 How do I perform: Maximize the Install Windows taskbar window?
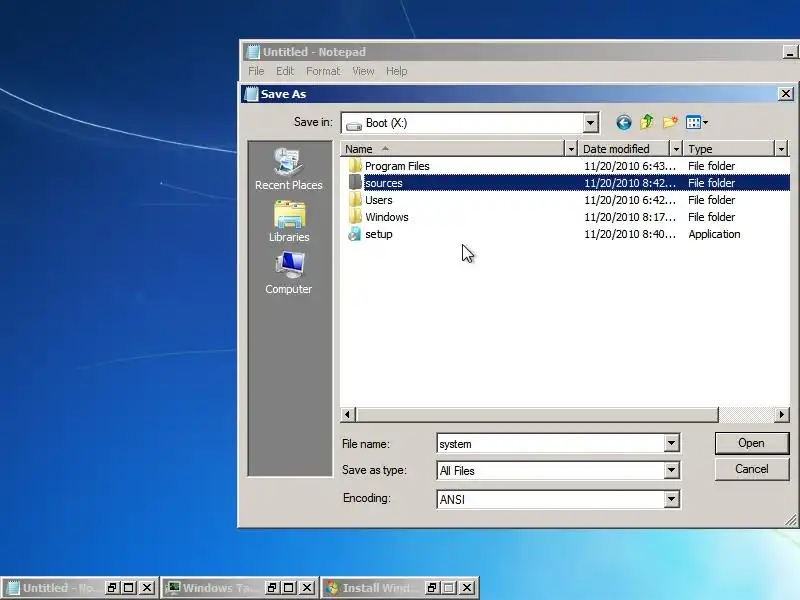point(449,588)
